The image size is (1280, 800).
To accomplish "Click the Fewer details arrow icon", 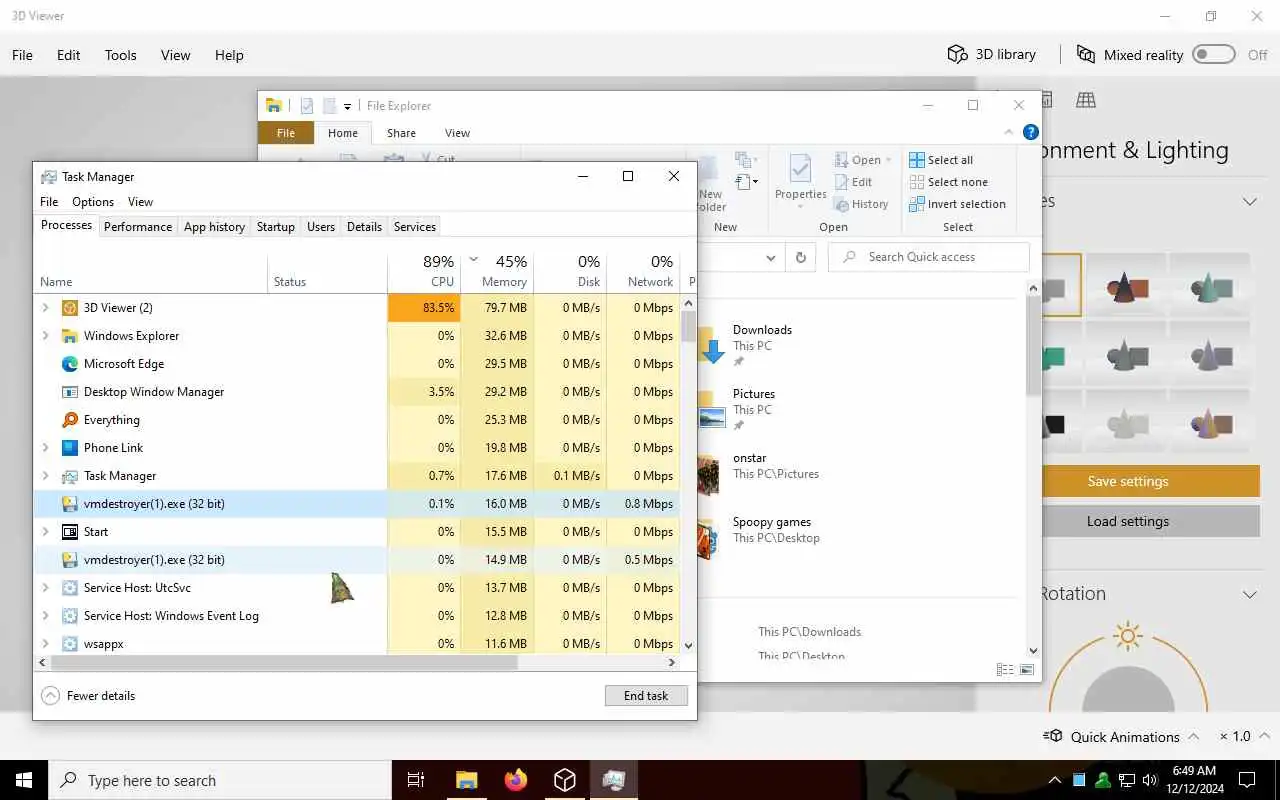I will pos(50,696).
